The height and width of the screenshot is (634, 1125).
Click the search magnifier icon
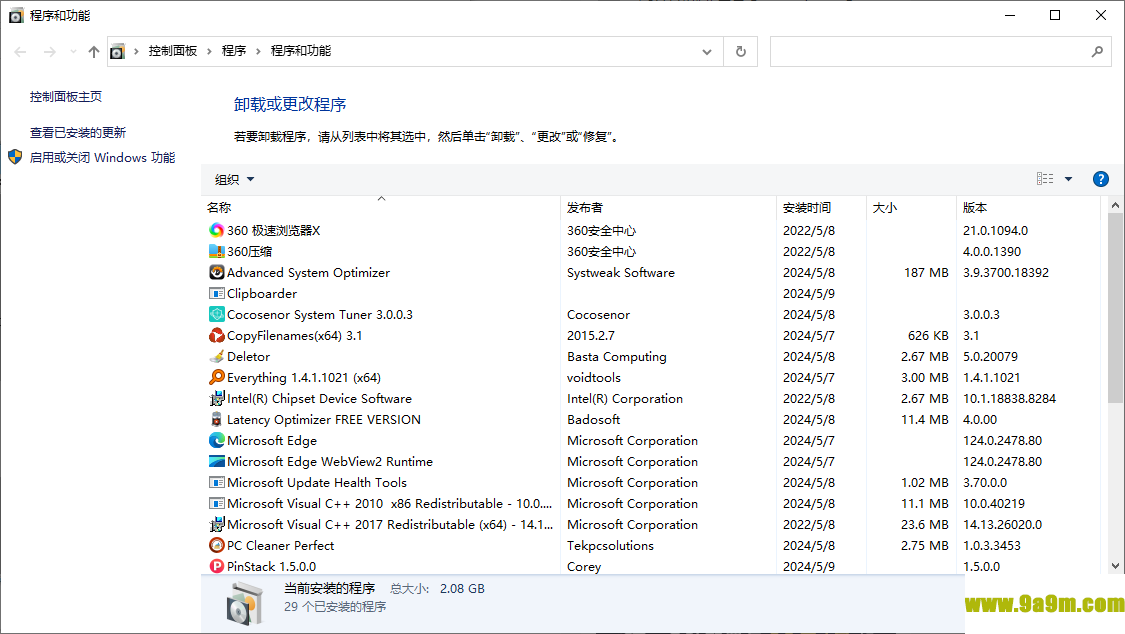pos(1097,52)
